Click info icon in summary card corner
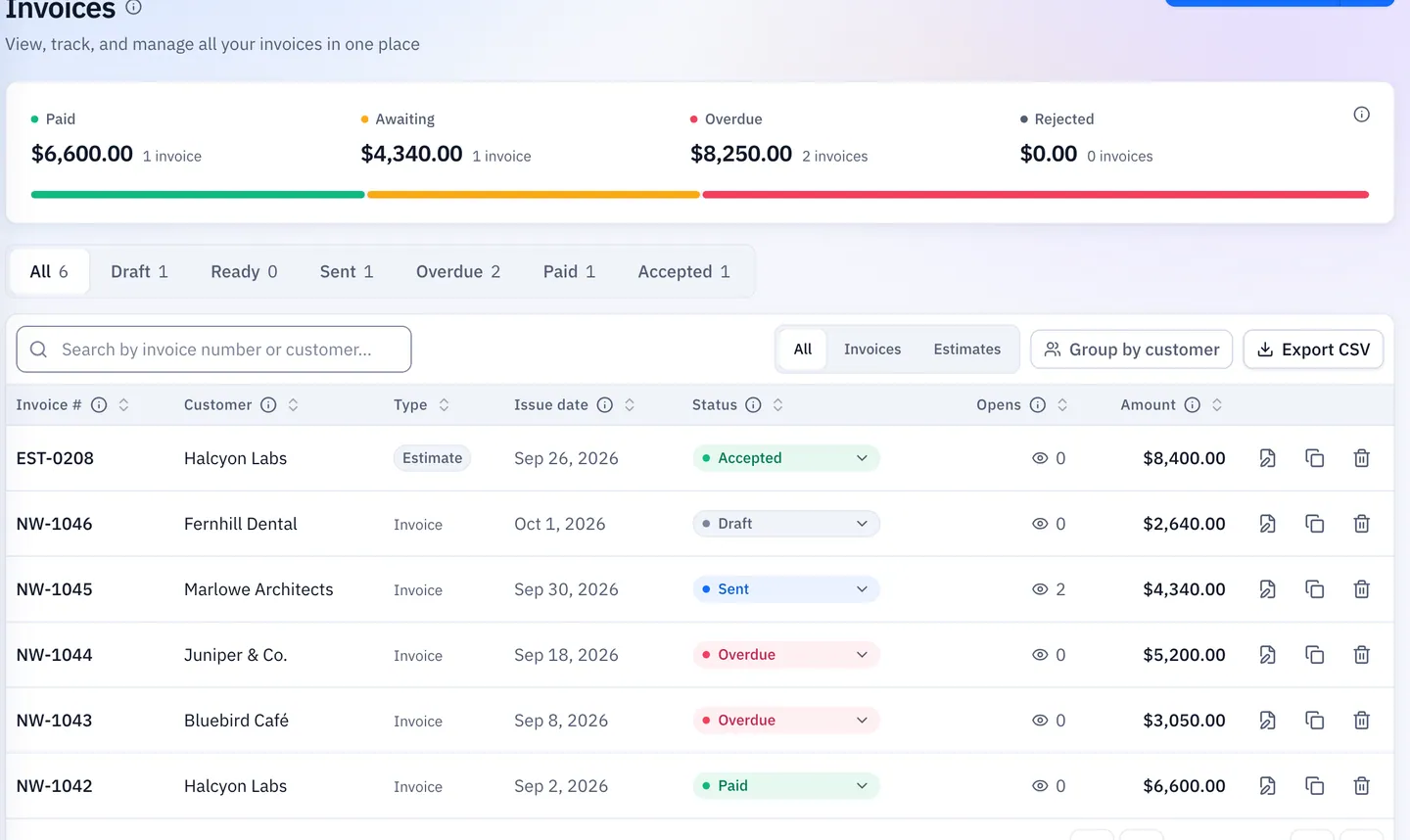Image resolution: width=1410 pixels, height=840 pixels. click(x=1361, y=115)
